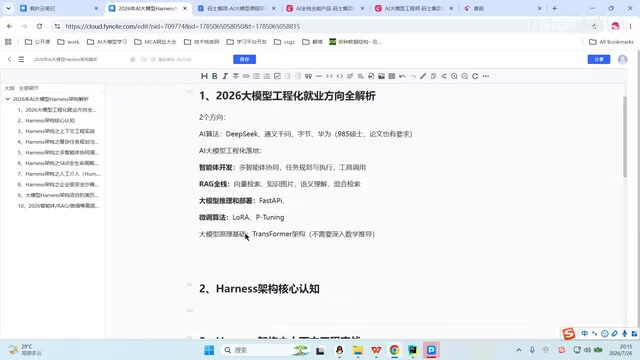Undo the last edit
Screen dimensions: 640x360
[x=402, y=76]
